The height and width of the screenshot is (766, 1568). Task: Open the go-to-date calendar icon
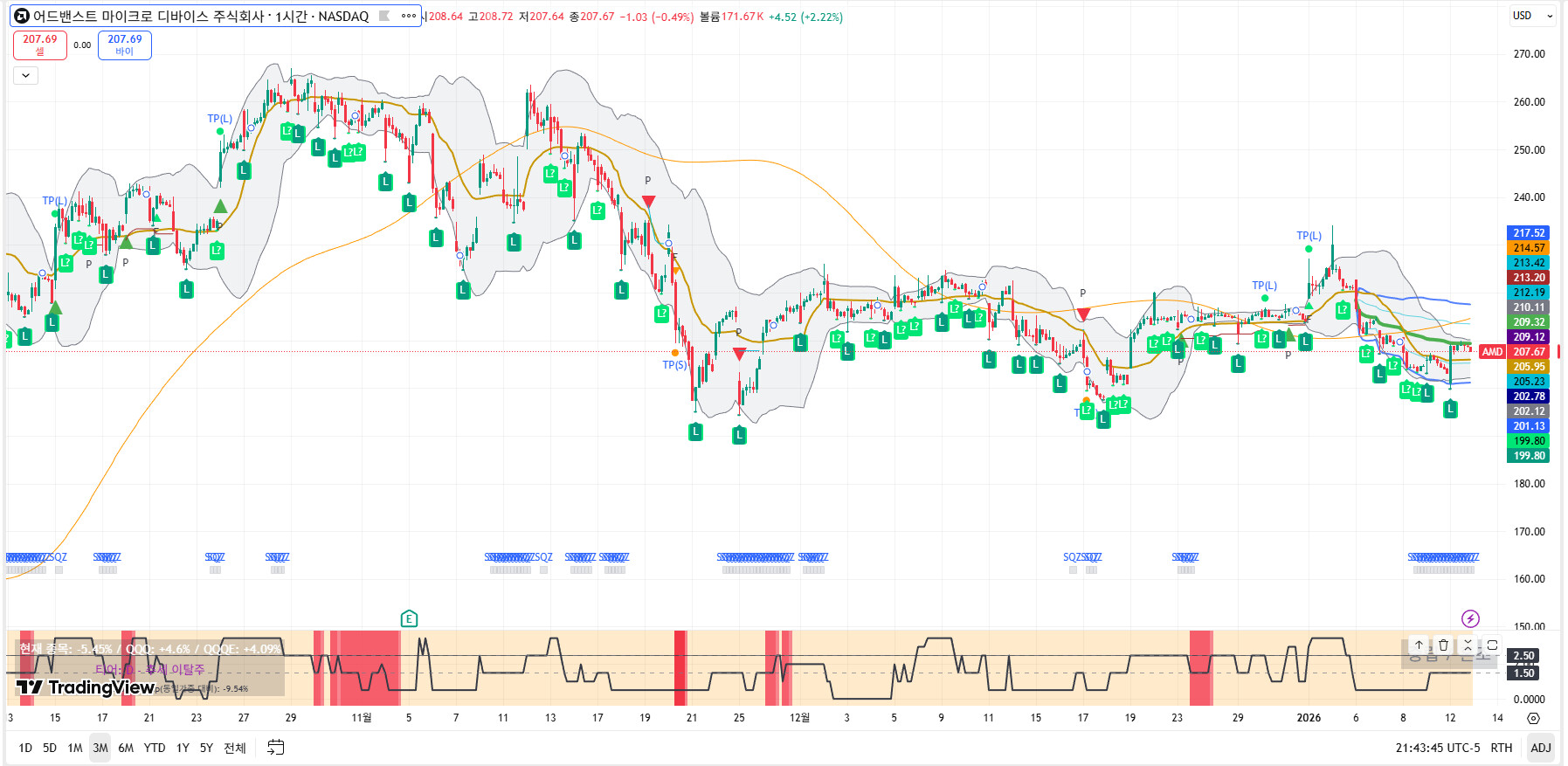(x=275, y=748)
